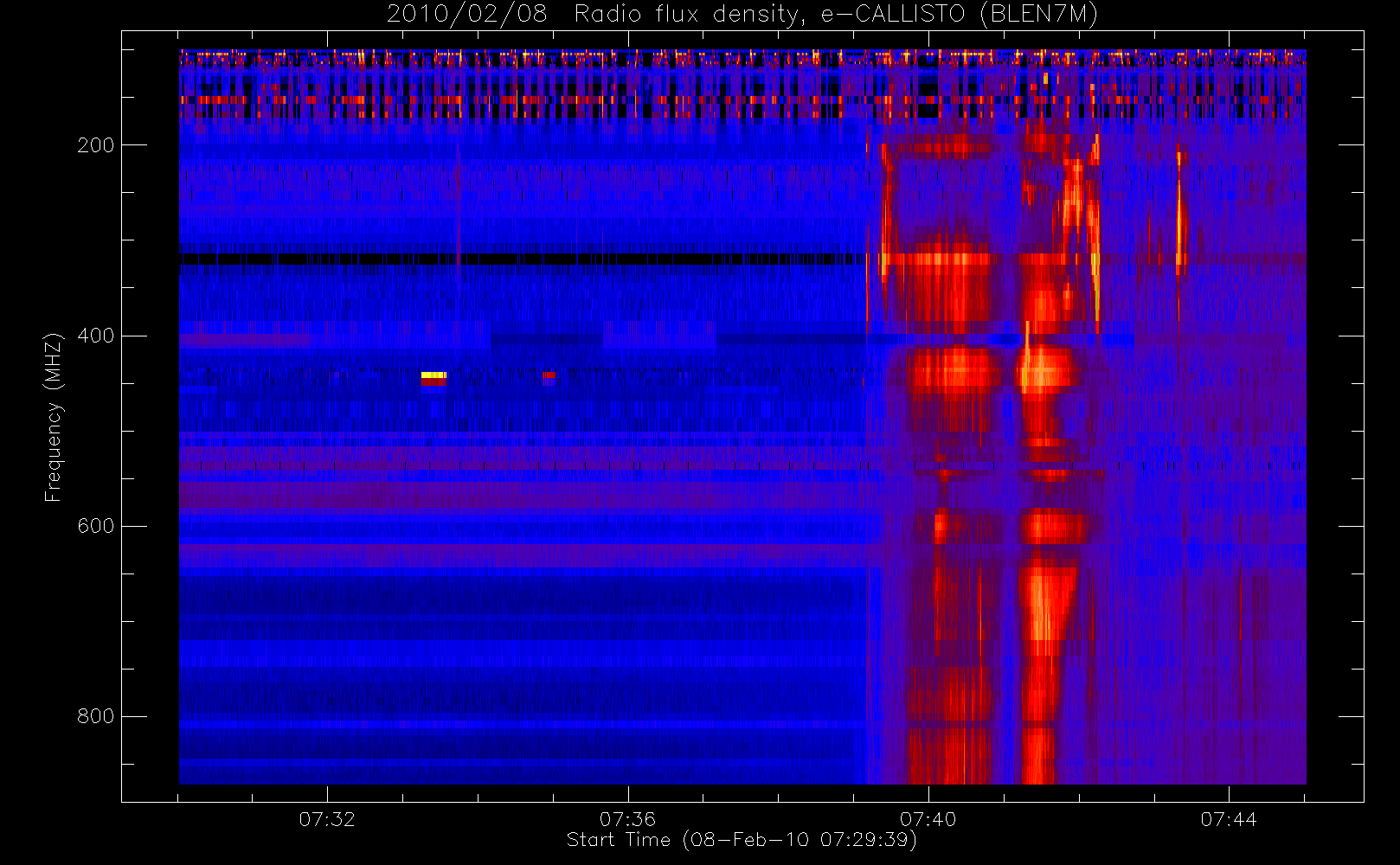Click the 400 frequency tick label

click(96, 336)
